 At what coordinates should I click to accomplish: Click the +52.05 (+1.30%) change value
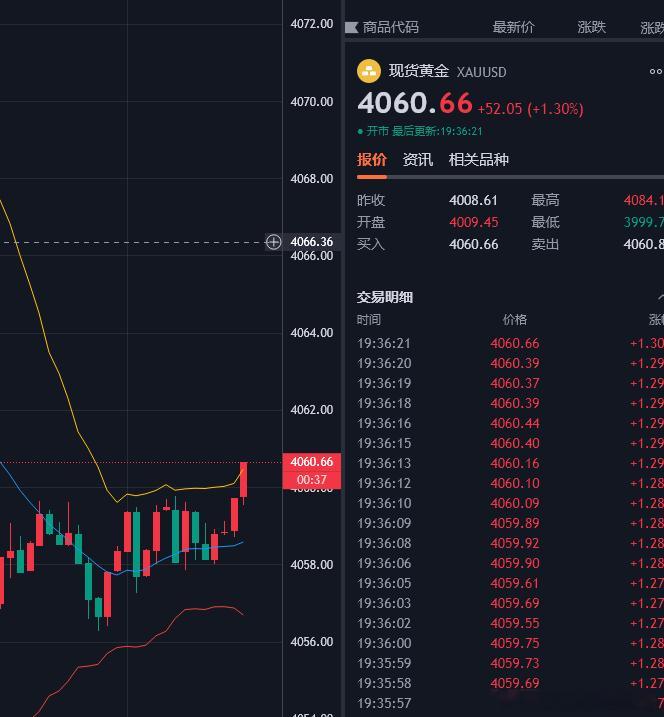530,109
